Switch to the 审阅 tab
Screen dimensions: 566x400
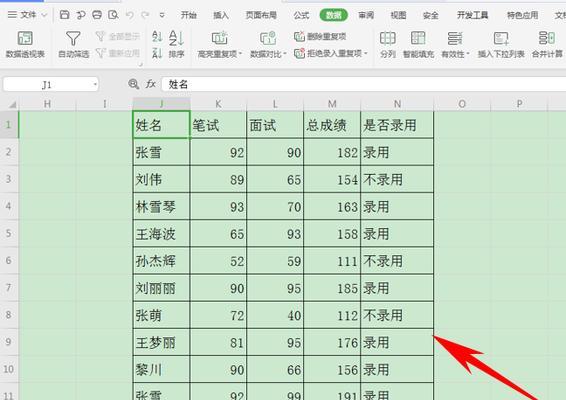[x=366, y=15]
